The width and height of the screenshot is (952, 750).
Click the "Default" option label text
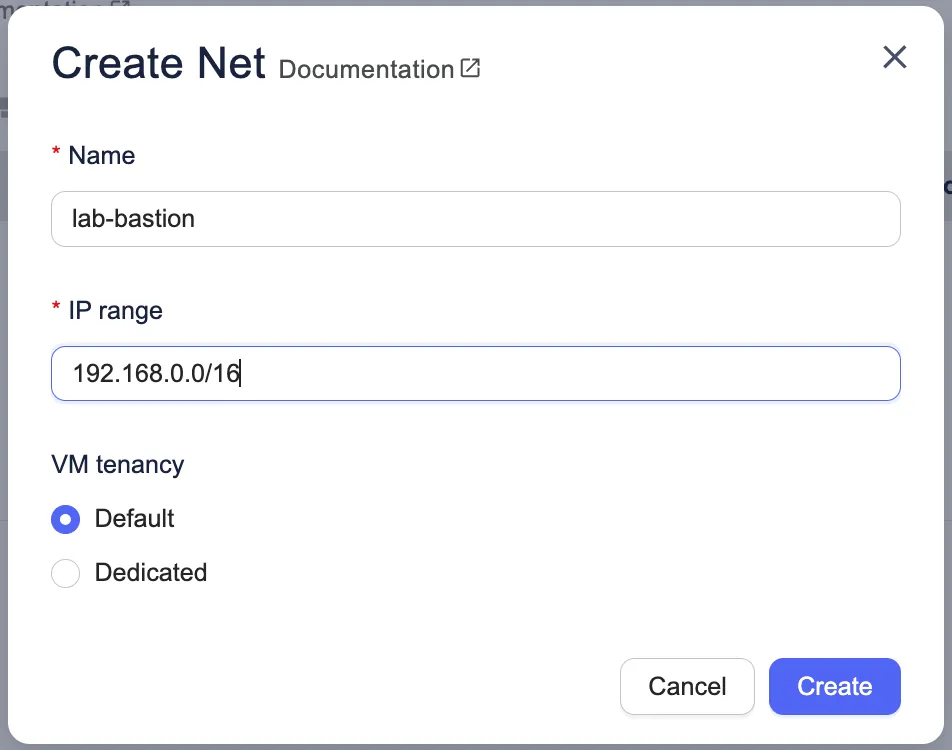click(134, 519)
